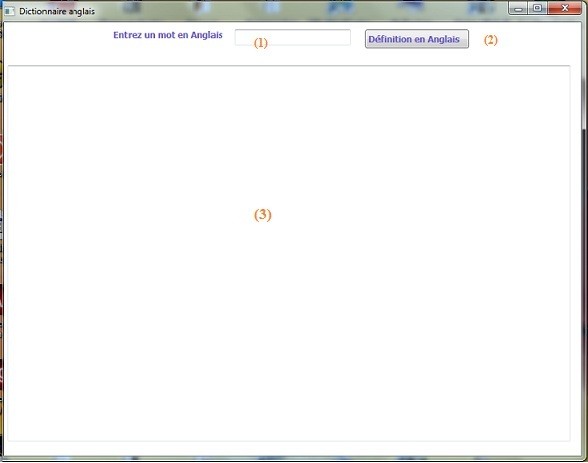Select the 'Entrez un mot en Anglais' label
This screenshot has width=588, height=463.
pos(168,35)
